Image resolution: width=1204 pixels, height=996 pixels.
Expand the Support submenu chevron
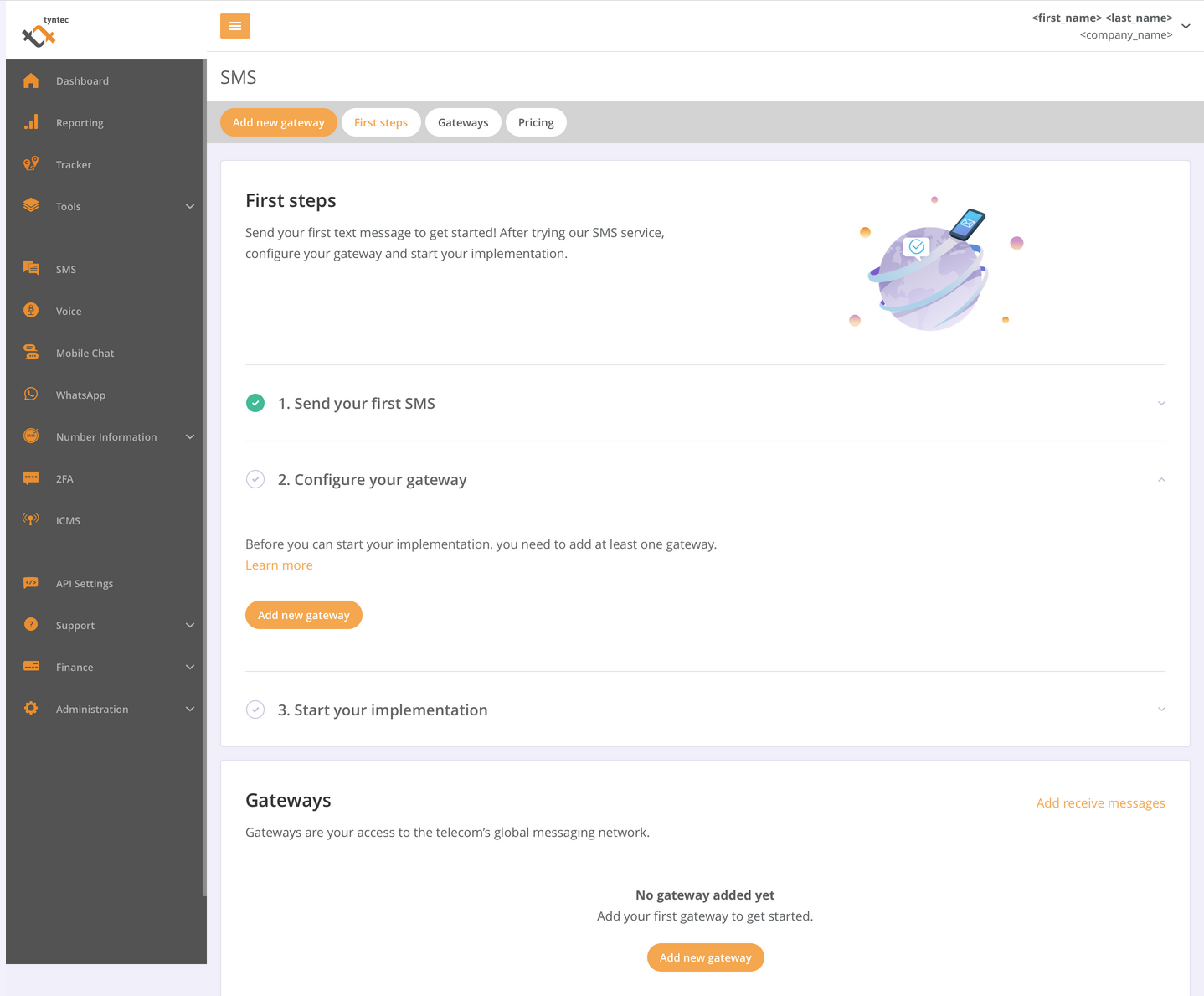tap(190, 625)
